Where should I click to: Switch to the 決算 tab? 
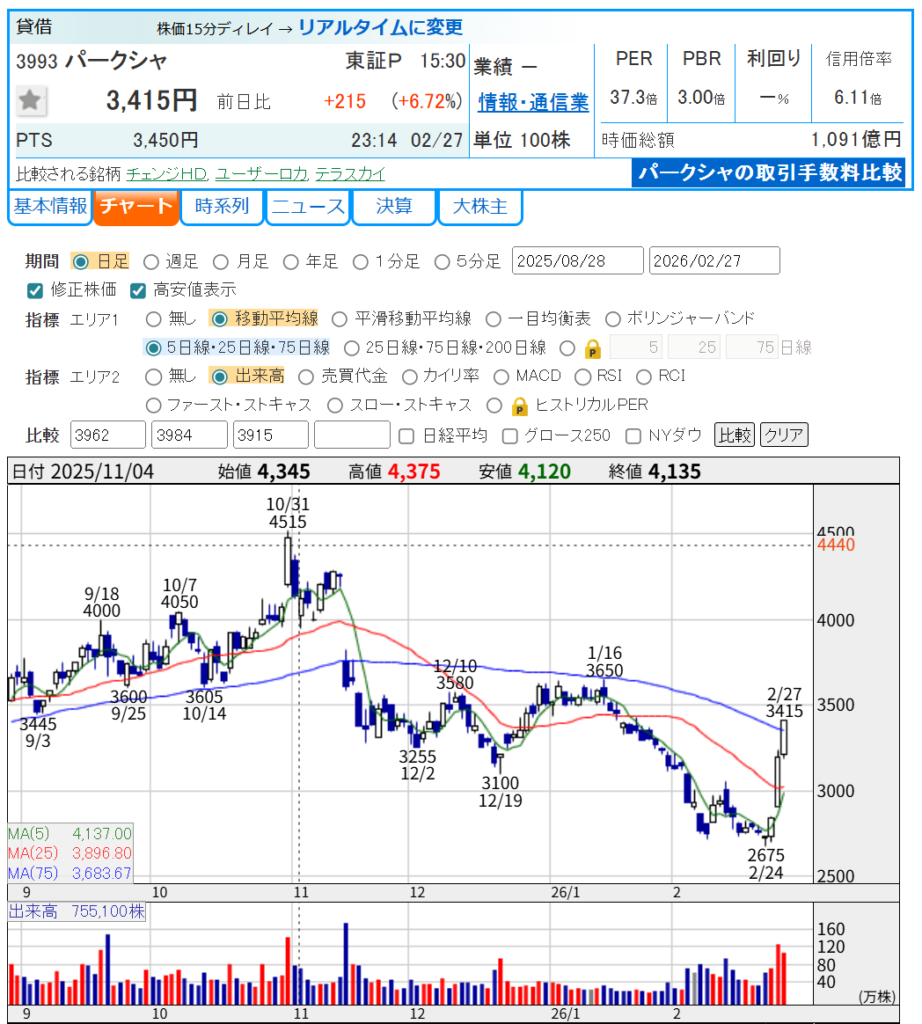[394, 208]
